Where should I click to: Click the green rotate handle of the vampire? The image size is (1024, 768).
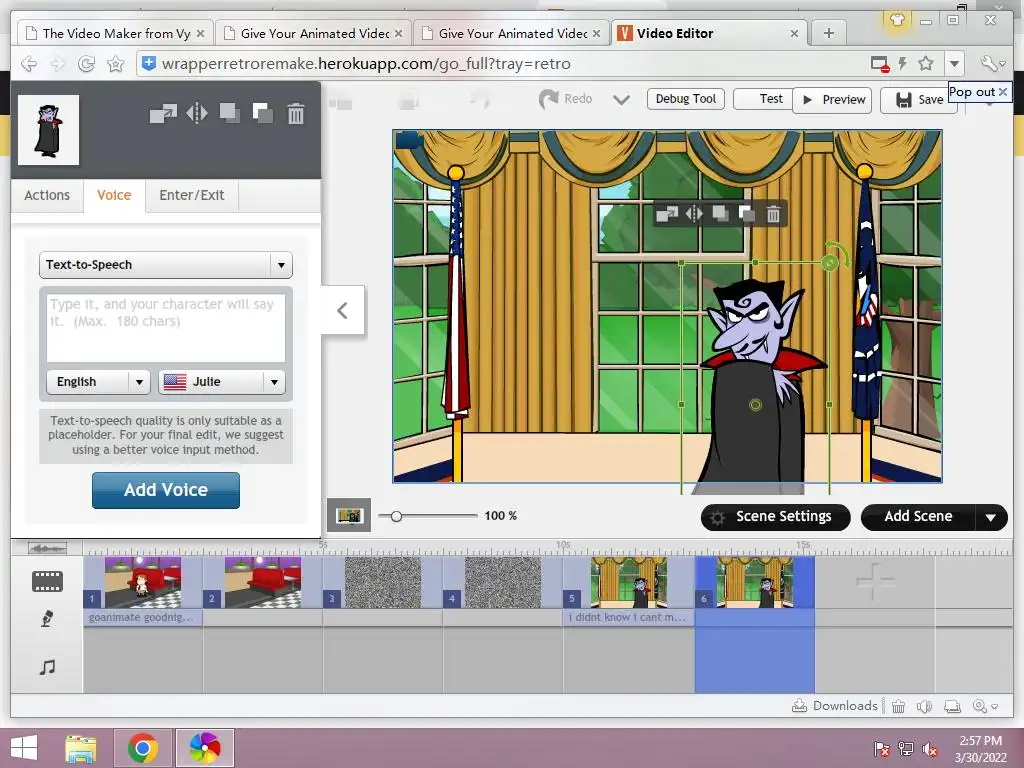point(830,263)
